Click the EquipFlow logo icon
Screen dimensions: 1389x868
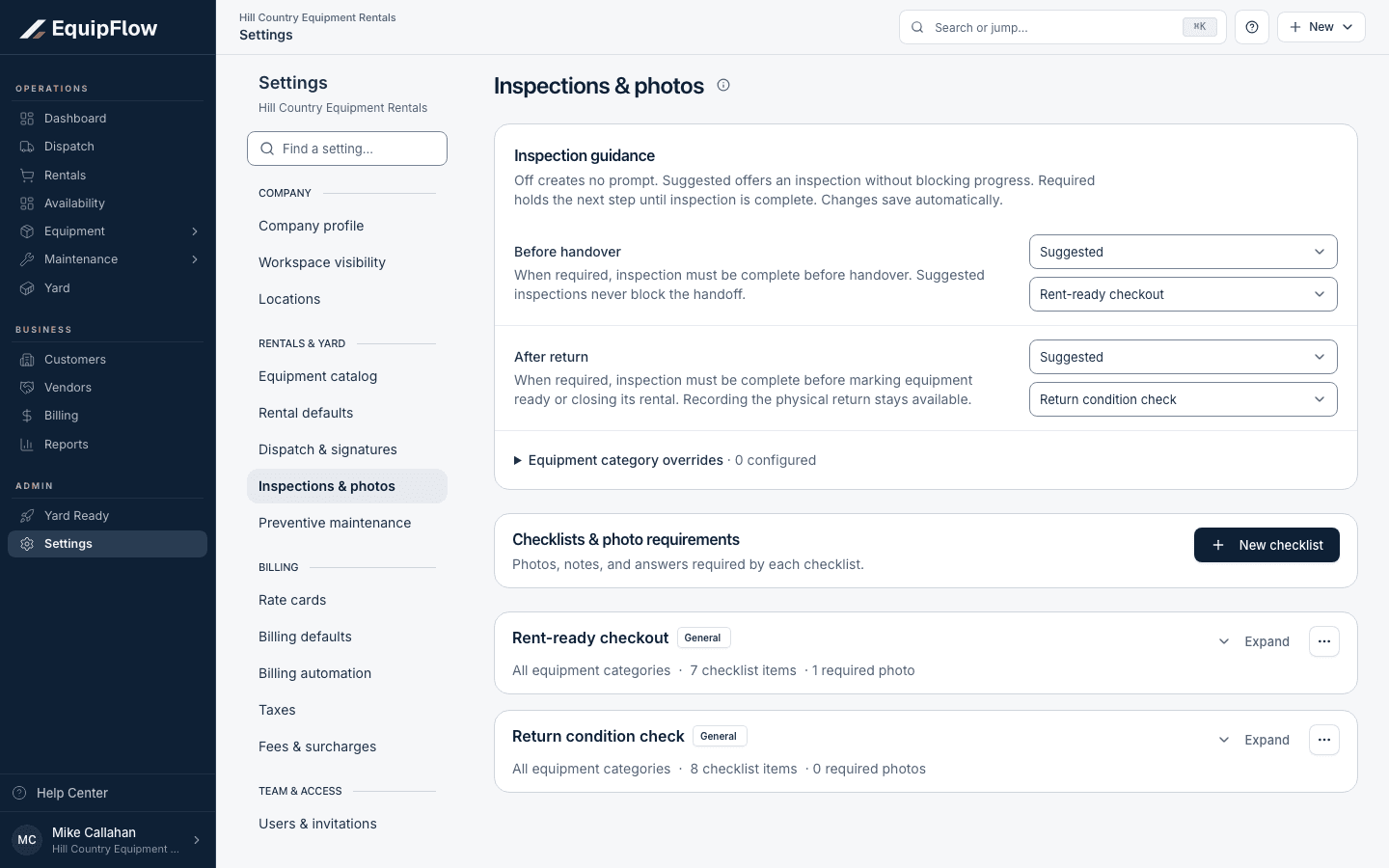click(x=33, y=29)
